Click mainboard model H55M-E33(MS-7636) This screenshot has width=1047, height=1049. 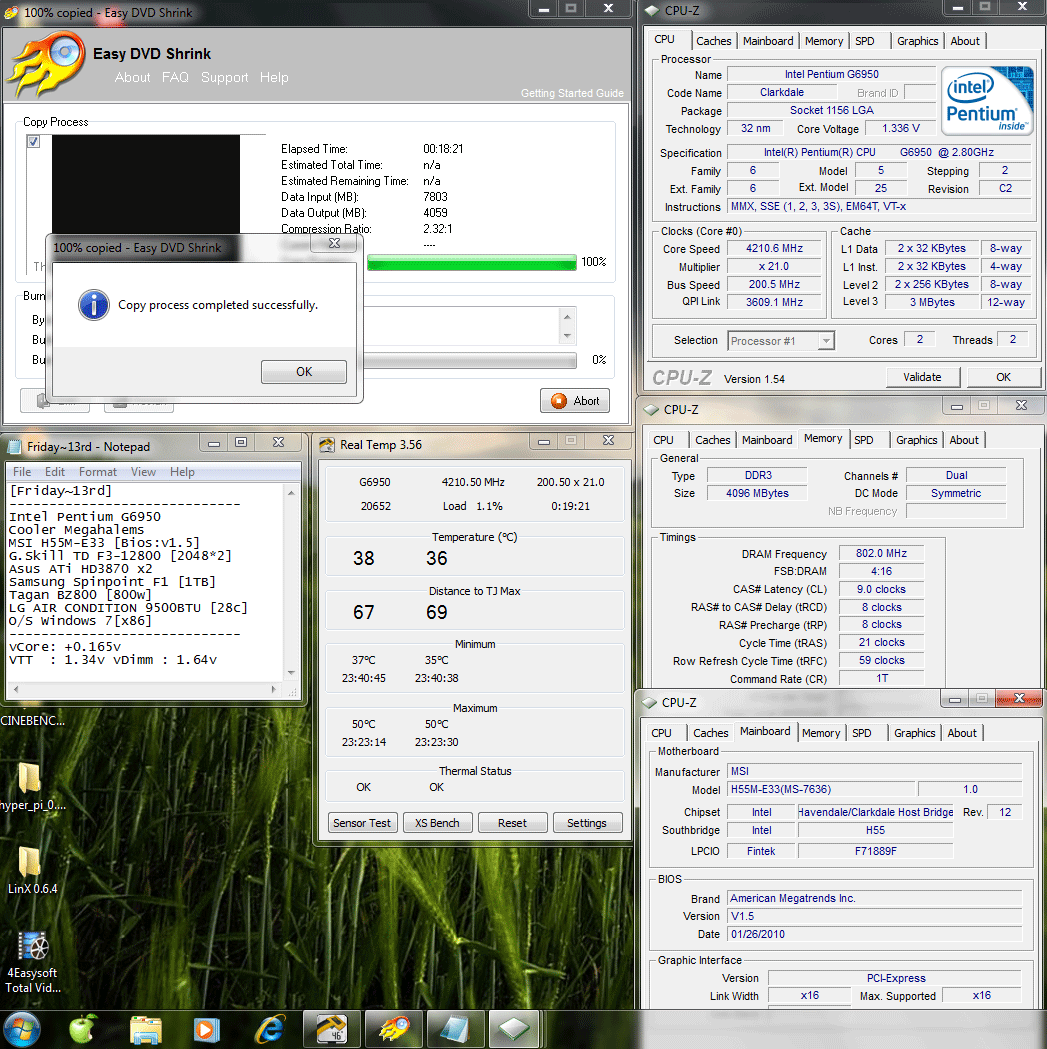click(821, 789)
